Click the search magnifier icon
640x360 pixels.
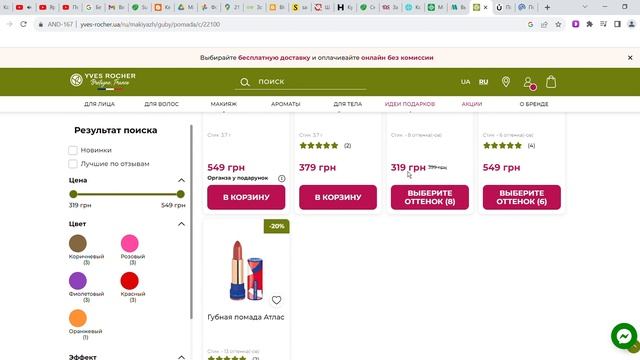244,82
